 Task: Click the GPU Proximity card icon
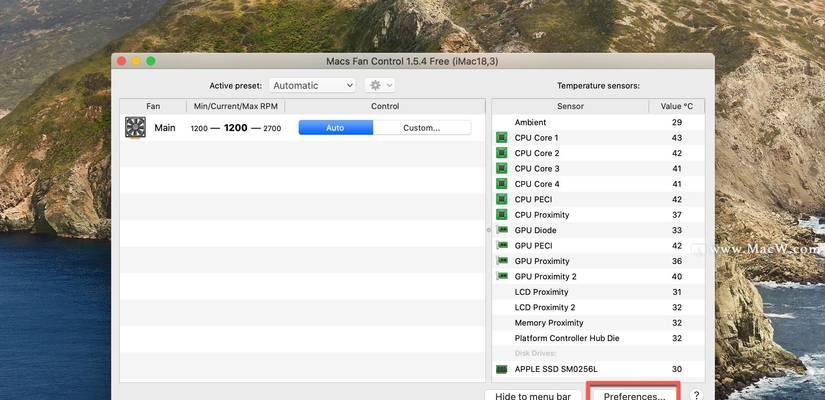point(502,261)
